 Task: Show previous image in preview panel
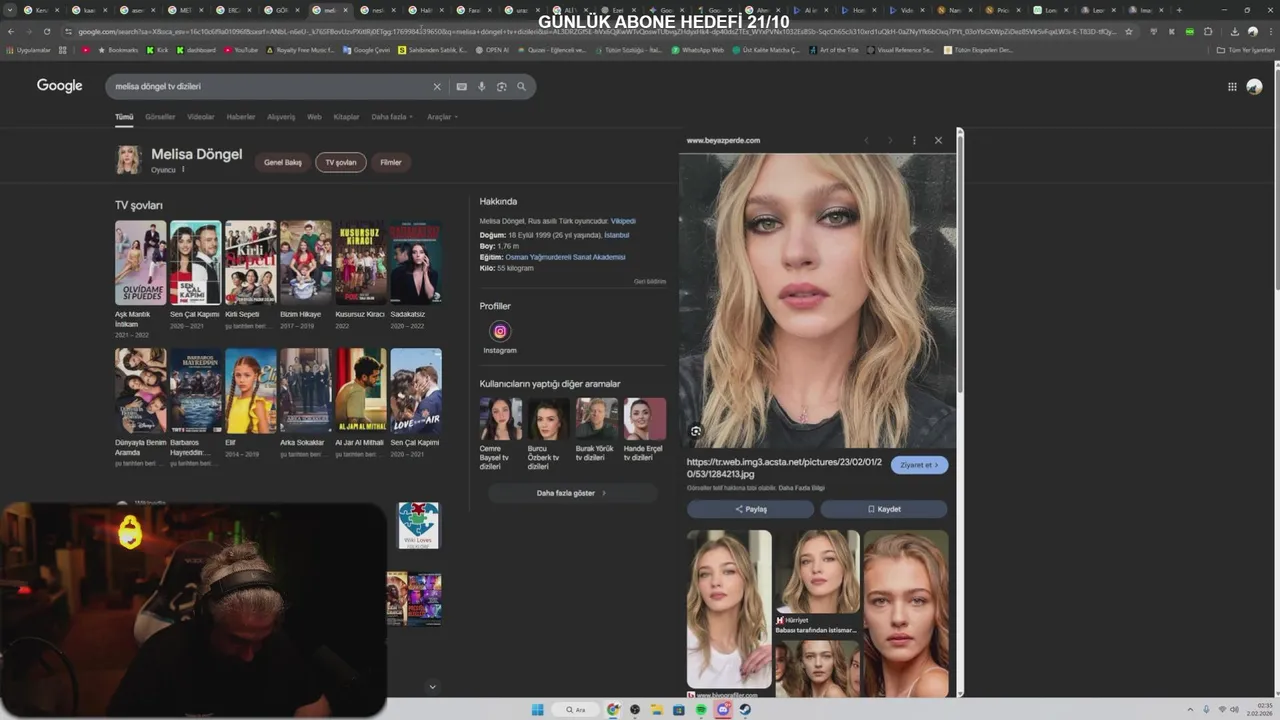pyautogui.click(x=866, y=140)
